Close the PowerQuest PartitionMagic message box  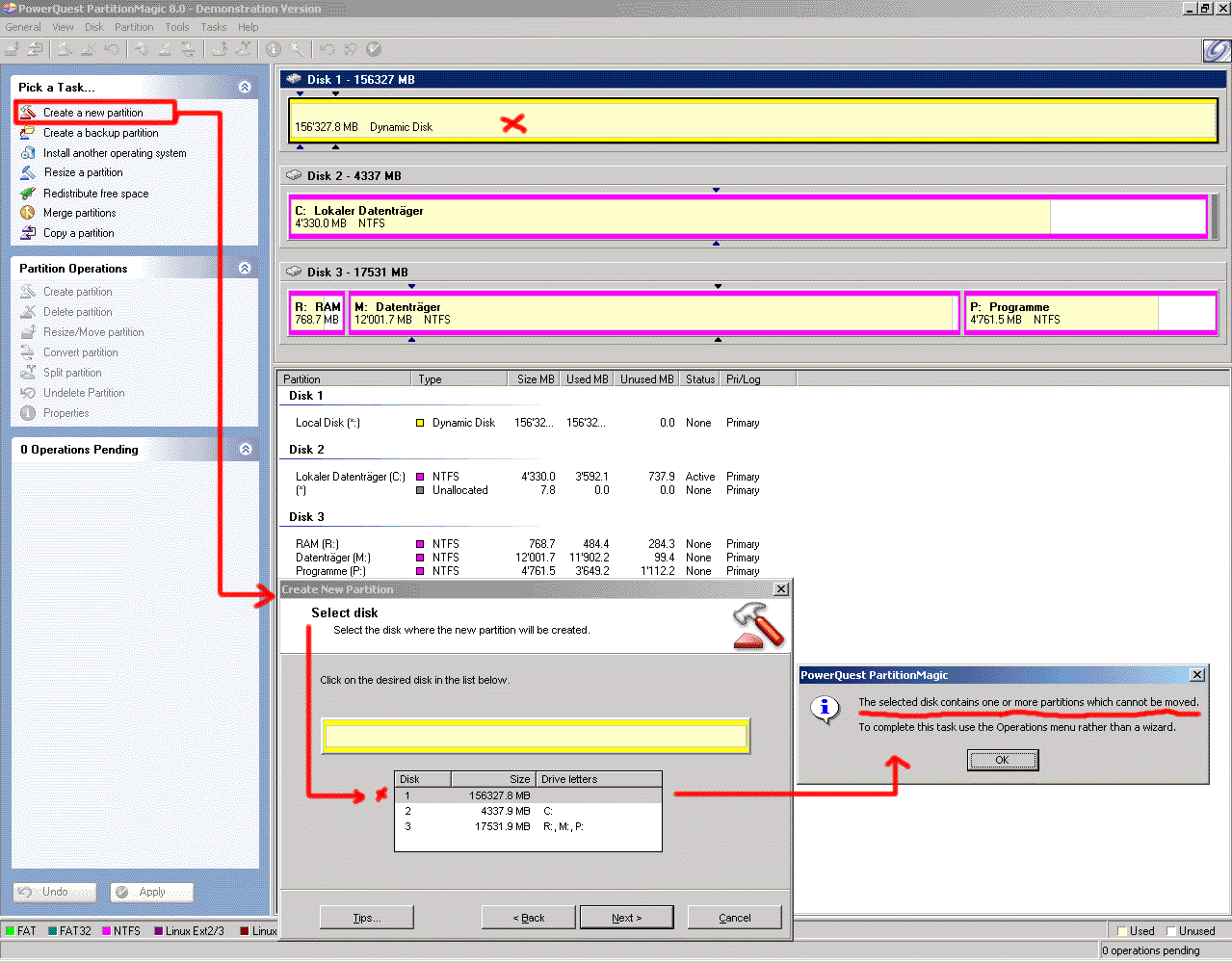tap(1197, 675)
